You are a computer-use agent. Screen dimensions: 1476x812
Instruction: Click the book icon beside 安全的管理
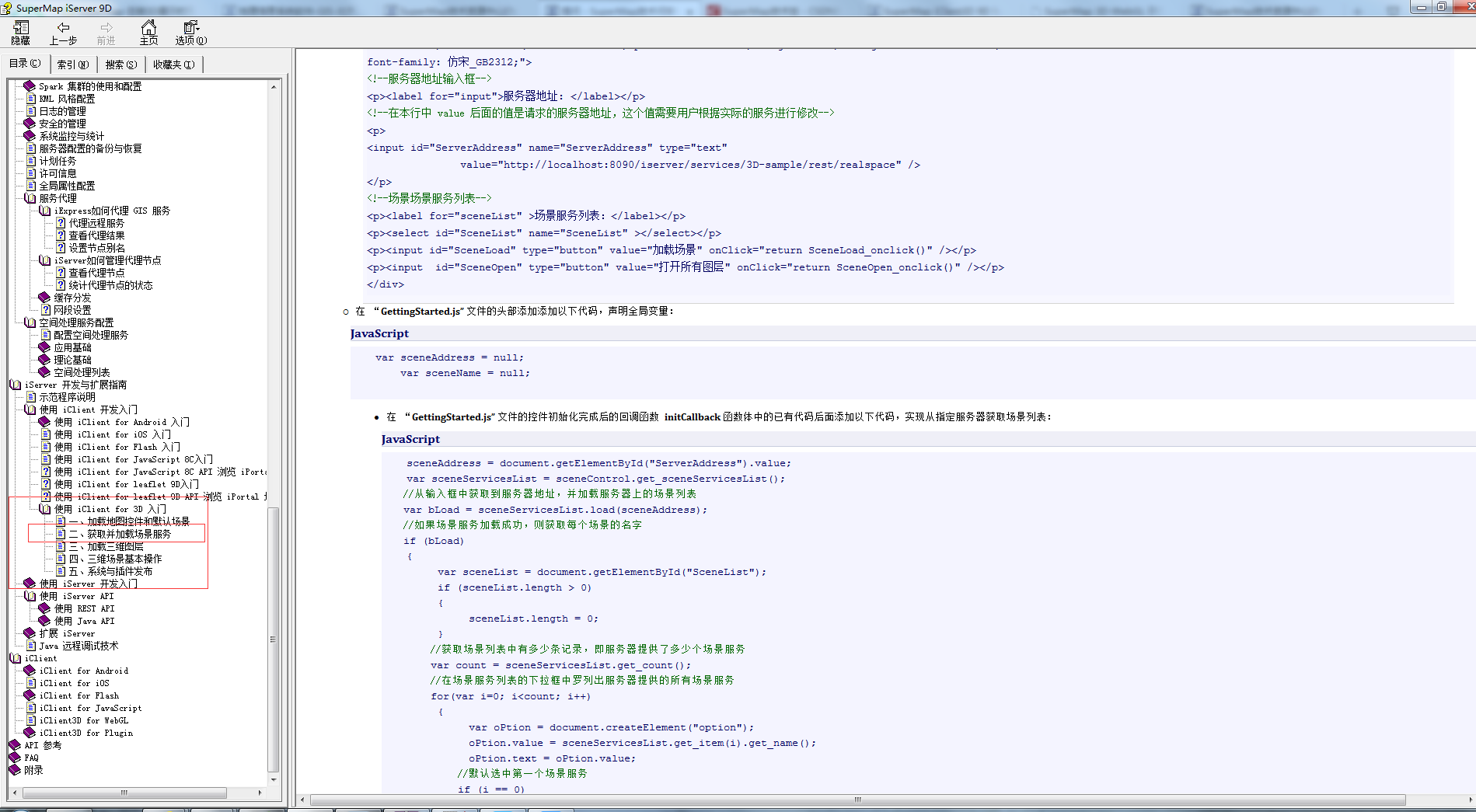(30, 124)
